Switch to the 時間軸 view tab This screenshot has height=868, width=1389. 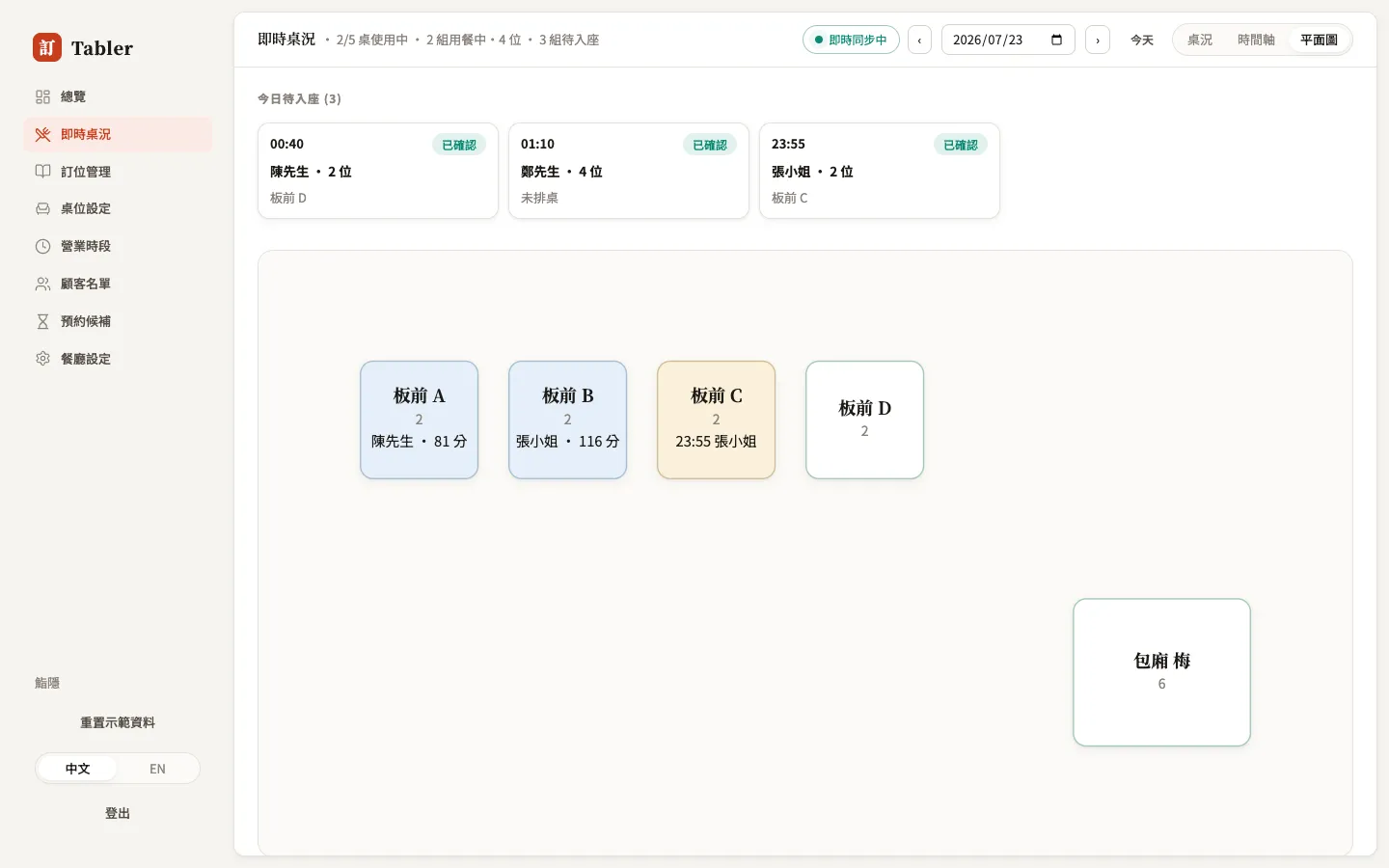coord(1256,40)
